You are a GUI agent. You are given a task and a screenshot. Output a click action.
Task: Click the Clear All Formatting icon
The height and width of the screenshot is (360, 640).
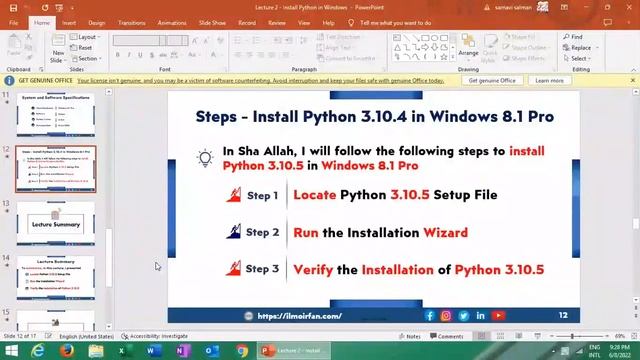pyautogui.click(x=220, y=40)
